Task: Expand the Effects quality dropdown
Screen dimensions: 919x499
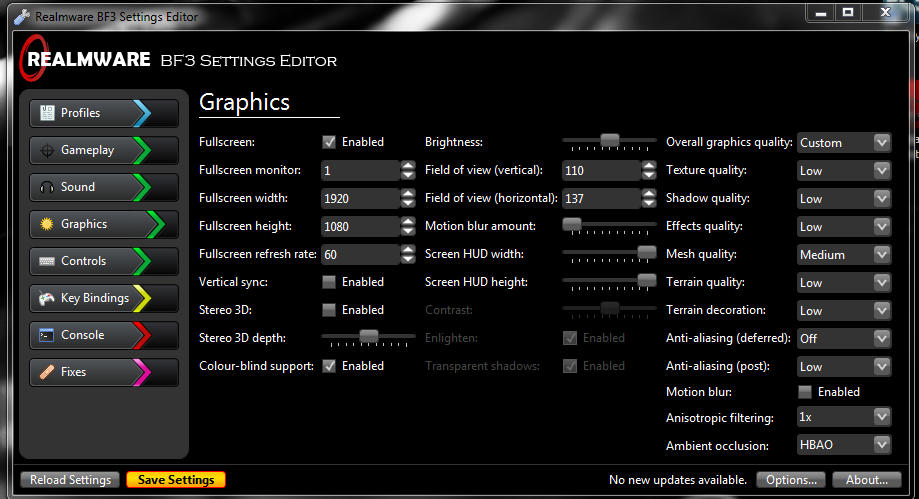Action: (x=844, y=226)
